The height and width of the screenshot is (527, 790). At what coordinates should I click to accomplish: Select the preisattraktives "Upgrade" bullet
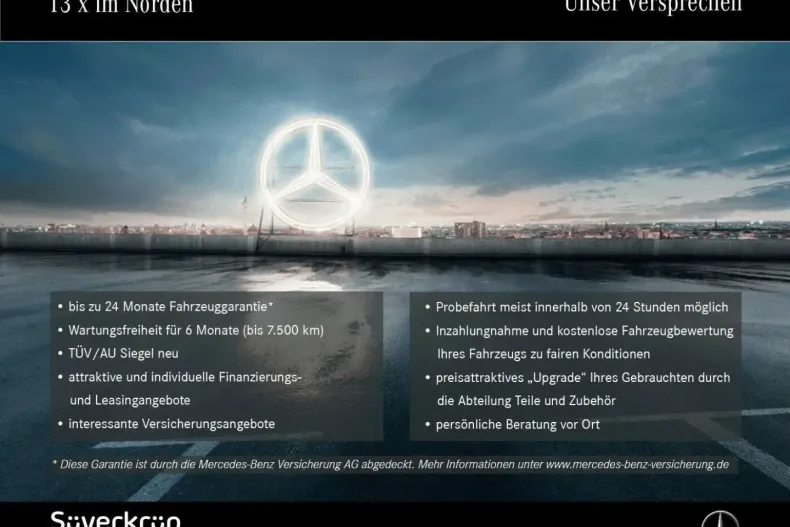[582, 377]
